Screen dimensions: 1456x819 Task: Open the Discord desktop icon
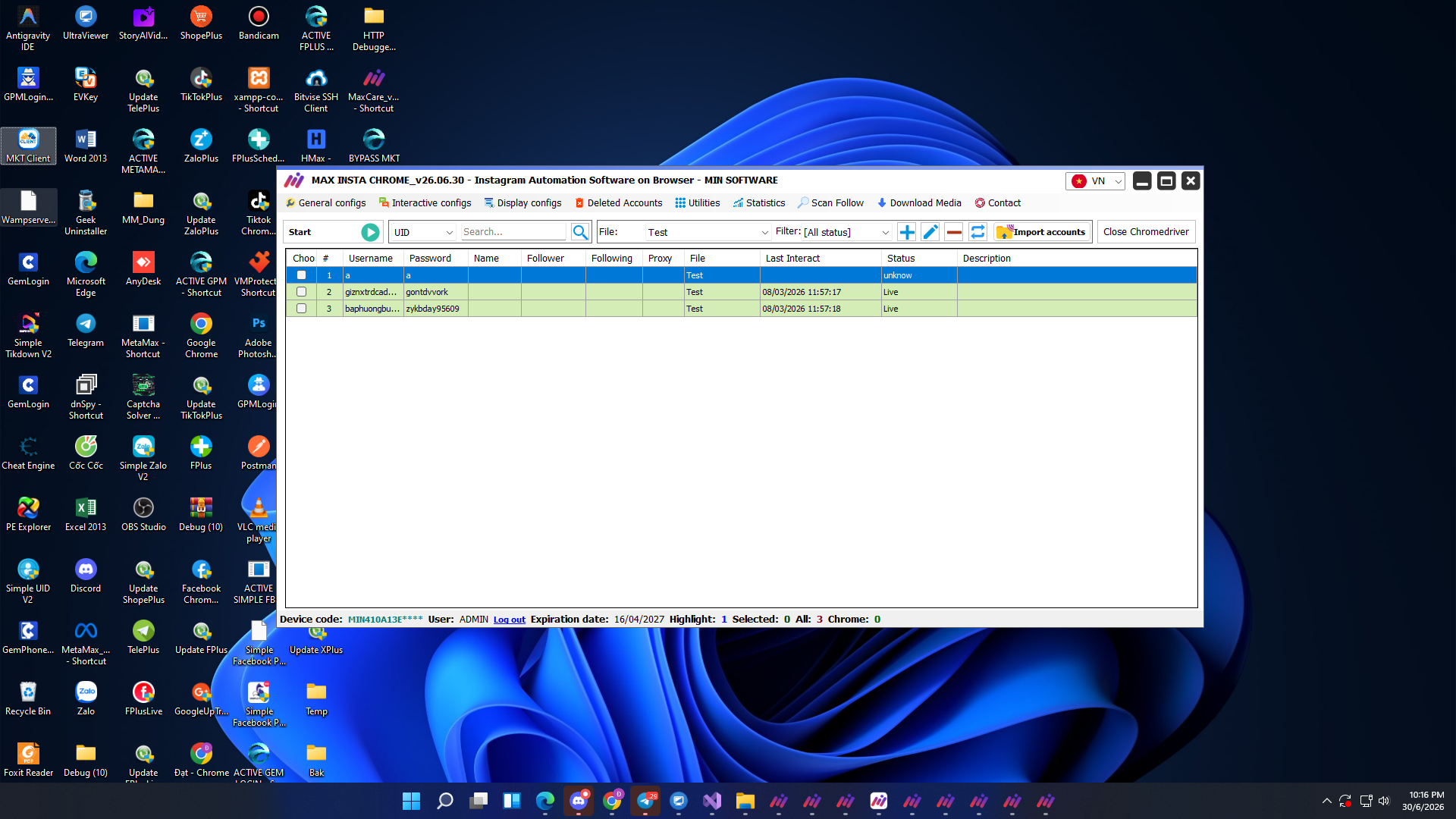click(x=86, y=576)
